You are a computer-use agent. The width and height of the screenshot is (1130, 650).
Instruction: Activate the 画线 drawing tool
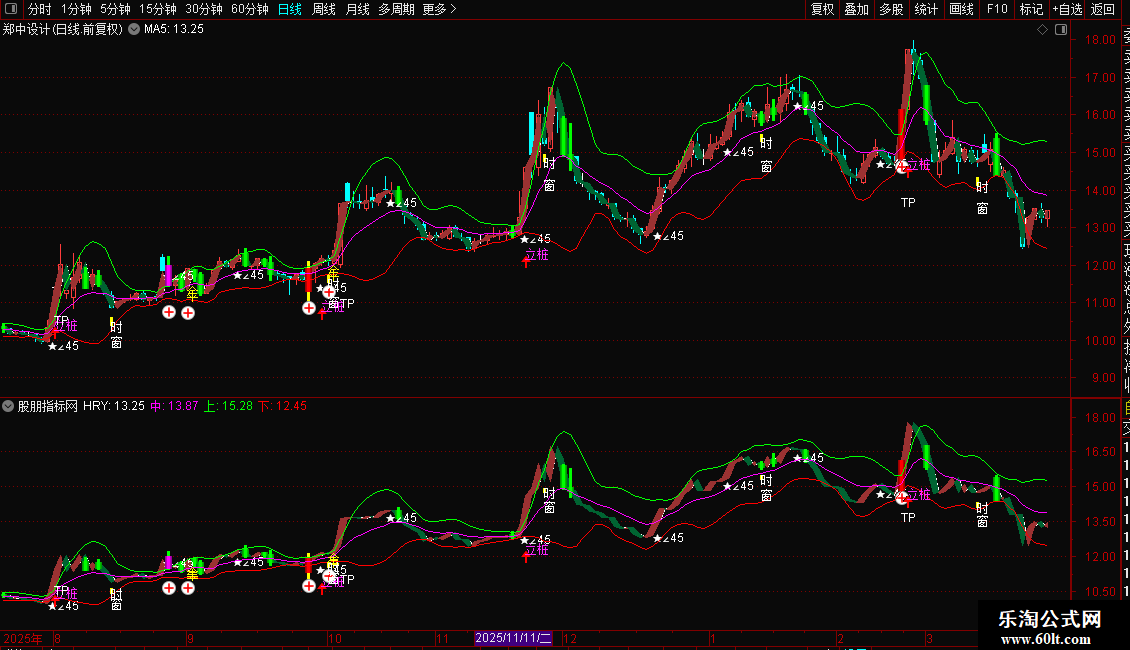(x=961, y=9)
